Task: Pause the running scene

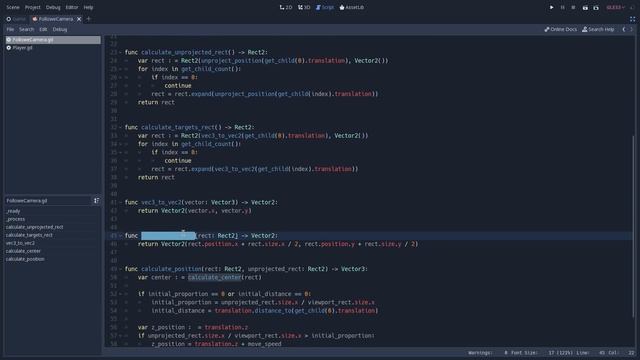Action: (x=562, y=7)
